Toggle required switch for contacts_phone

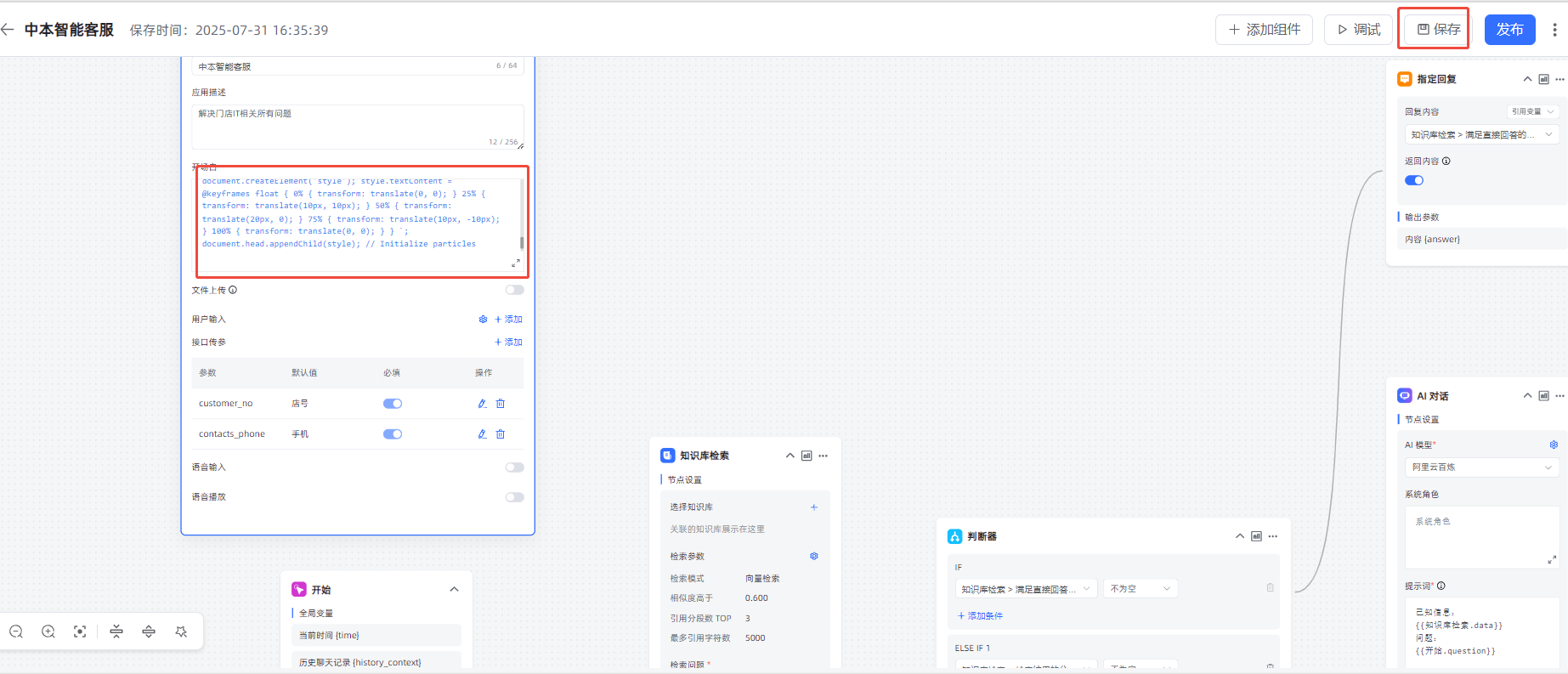(393, 434)
